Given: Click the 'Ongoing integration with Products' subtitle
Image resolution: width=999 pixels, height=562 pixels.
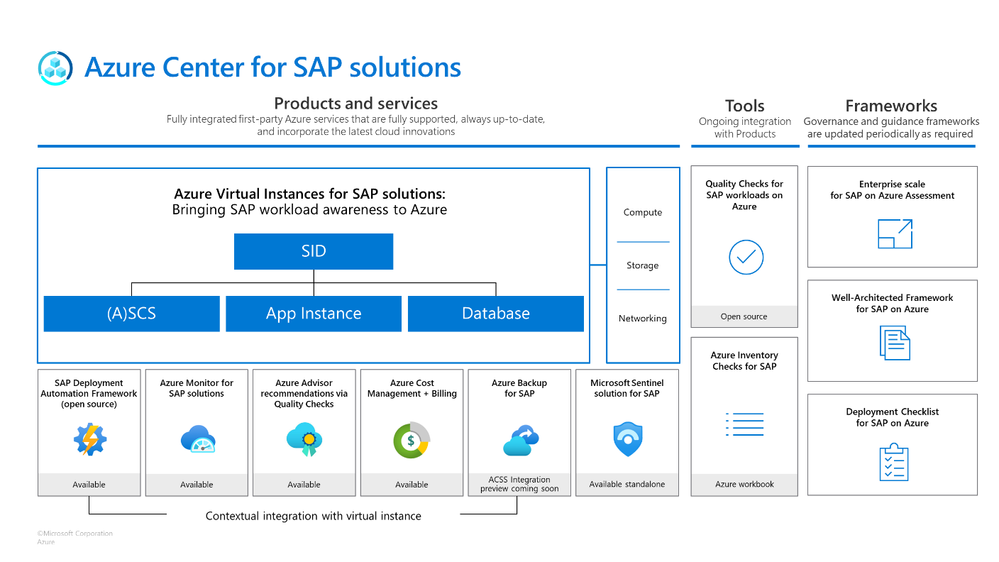Looking at the screenshot, I should click(x=745, y=127).
